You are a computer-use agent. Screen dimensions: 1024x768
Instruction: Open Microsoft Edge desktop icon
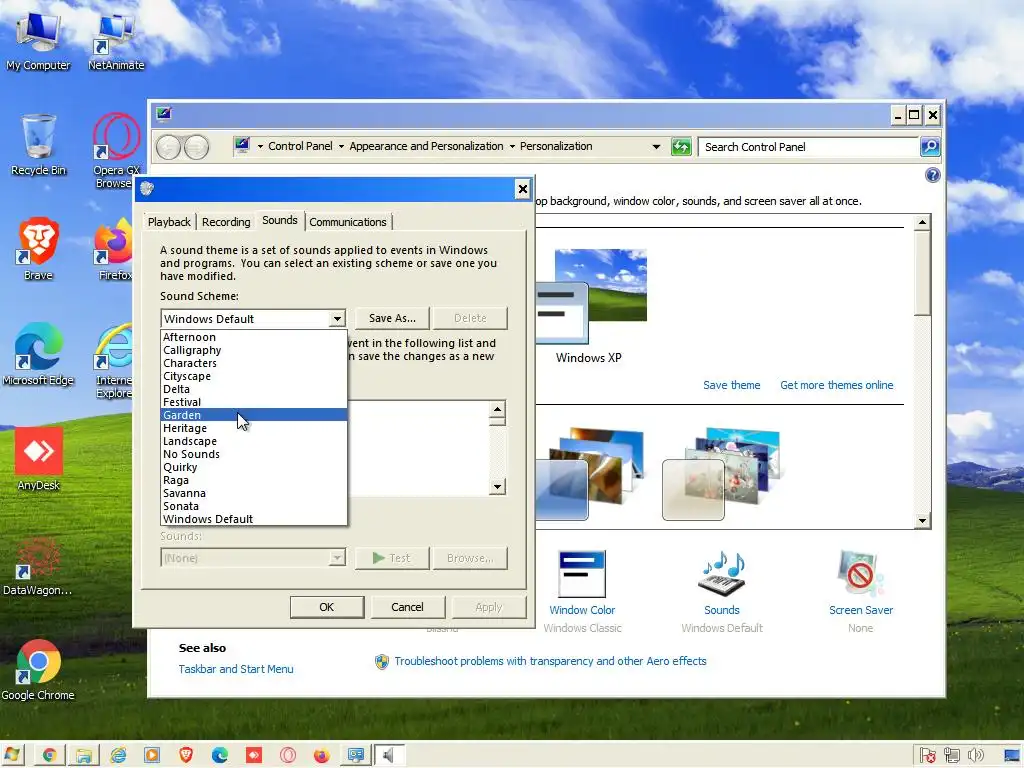coord(38,355)
